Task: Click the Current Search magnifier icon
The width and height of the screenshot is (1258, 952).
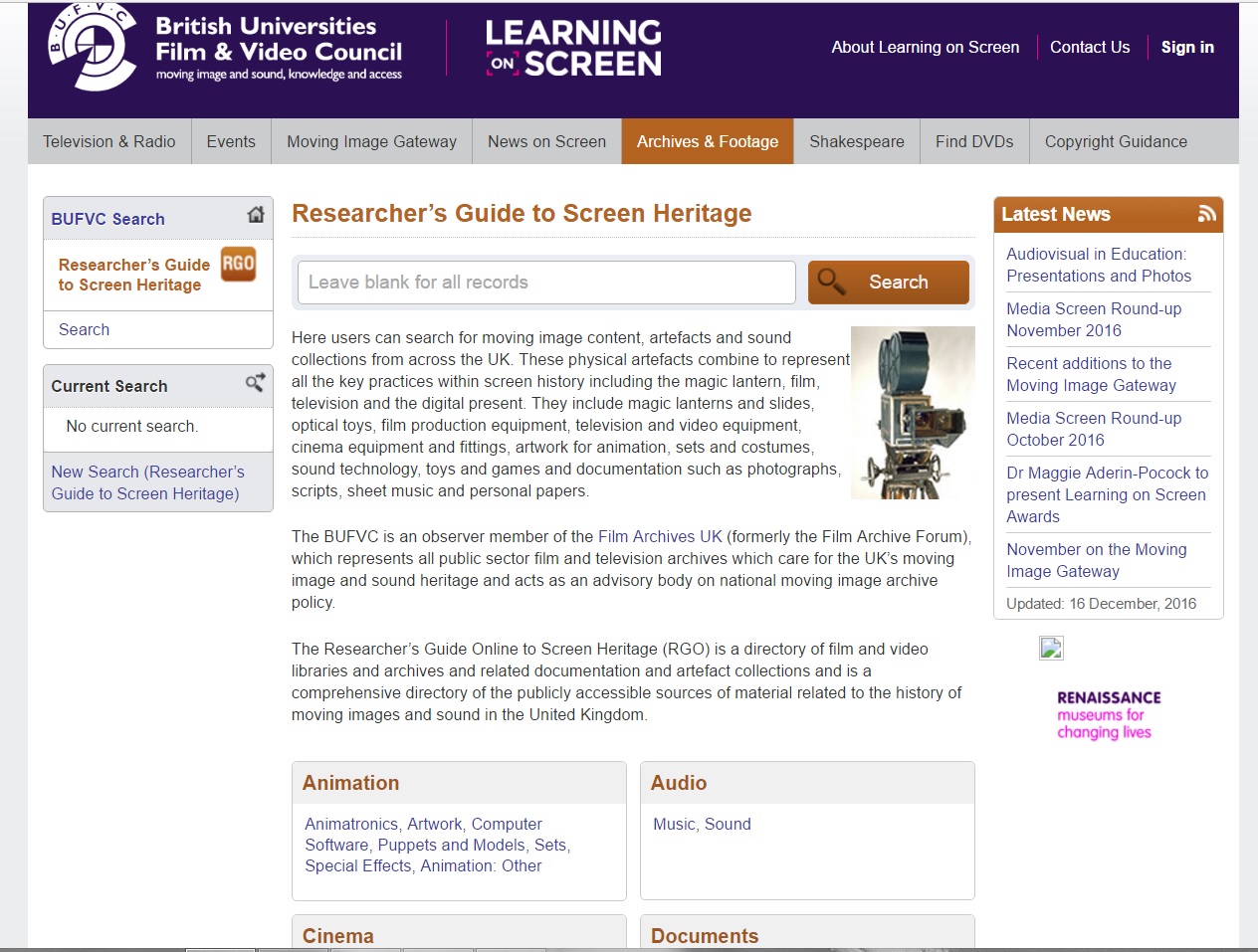Action: (x=255, y=383)
